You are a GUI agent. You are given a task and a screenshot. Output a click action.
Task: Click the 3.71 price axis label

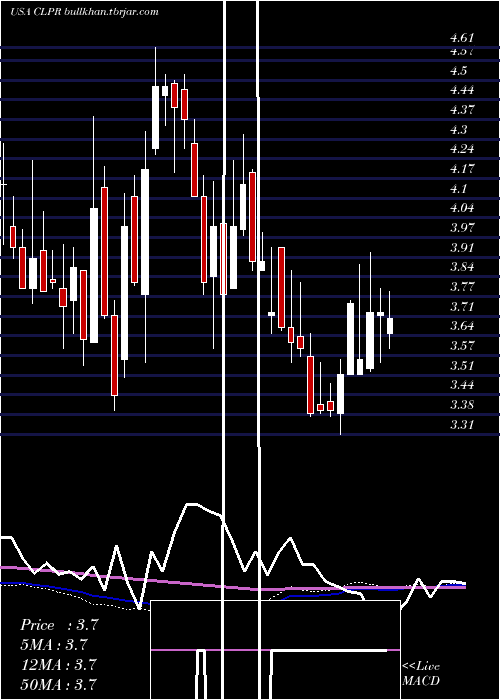click(x=462, y=307)
